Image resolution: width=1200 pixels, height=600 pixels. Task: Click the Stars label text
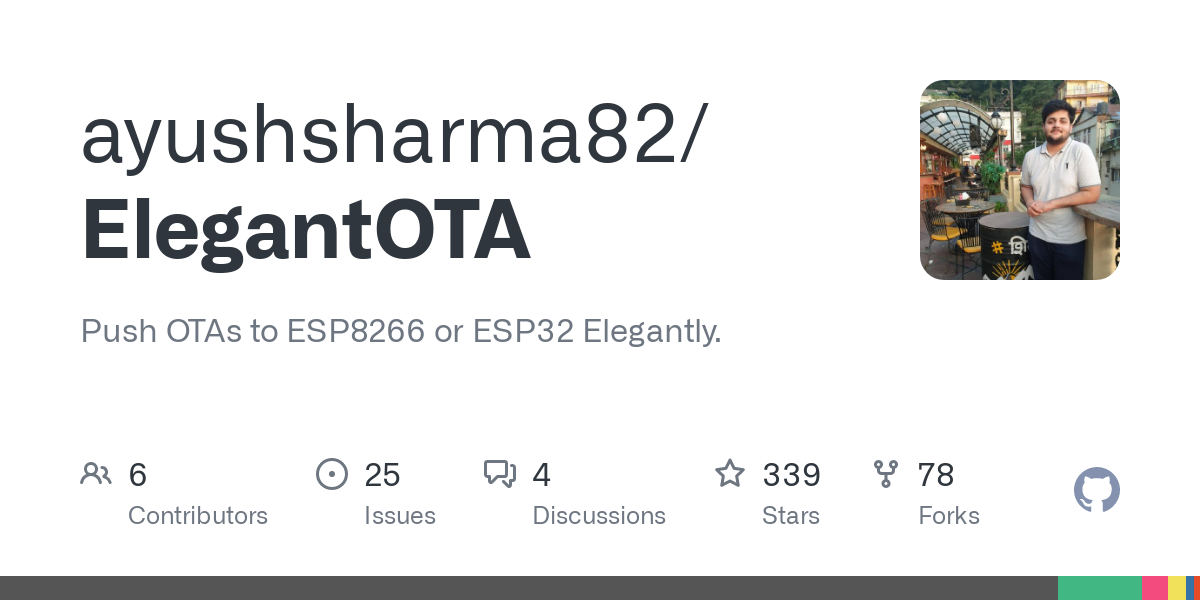tap(791, 516)
